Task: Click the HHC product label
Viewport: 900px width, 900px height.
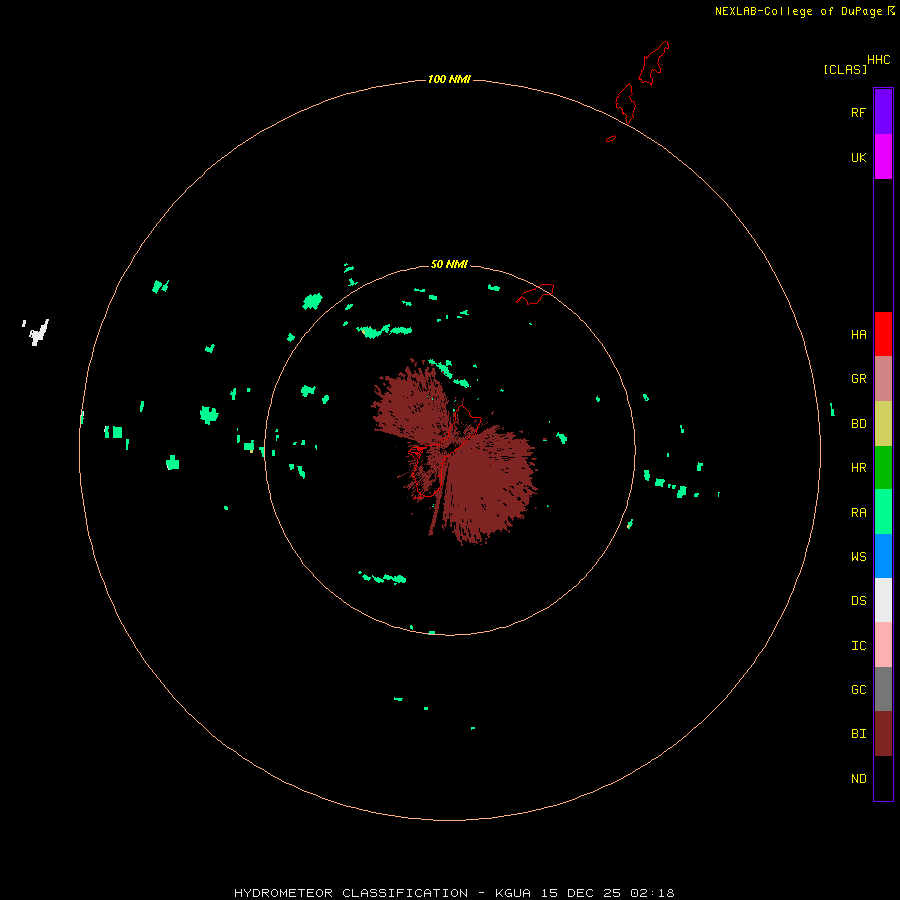Action: 878,59
